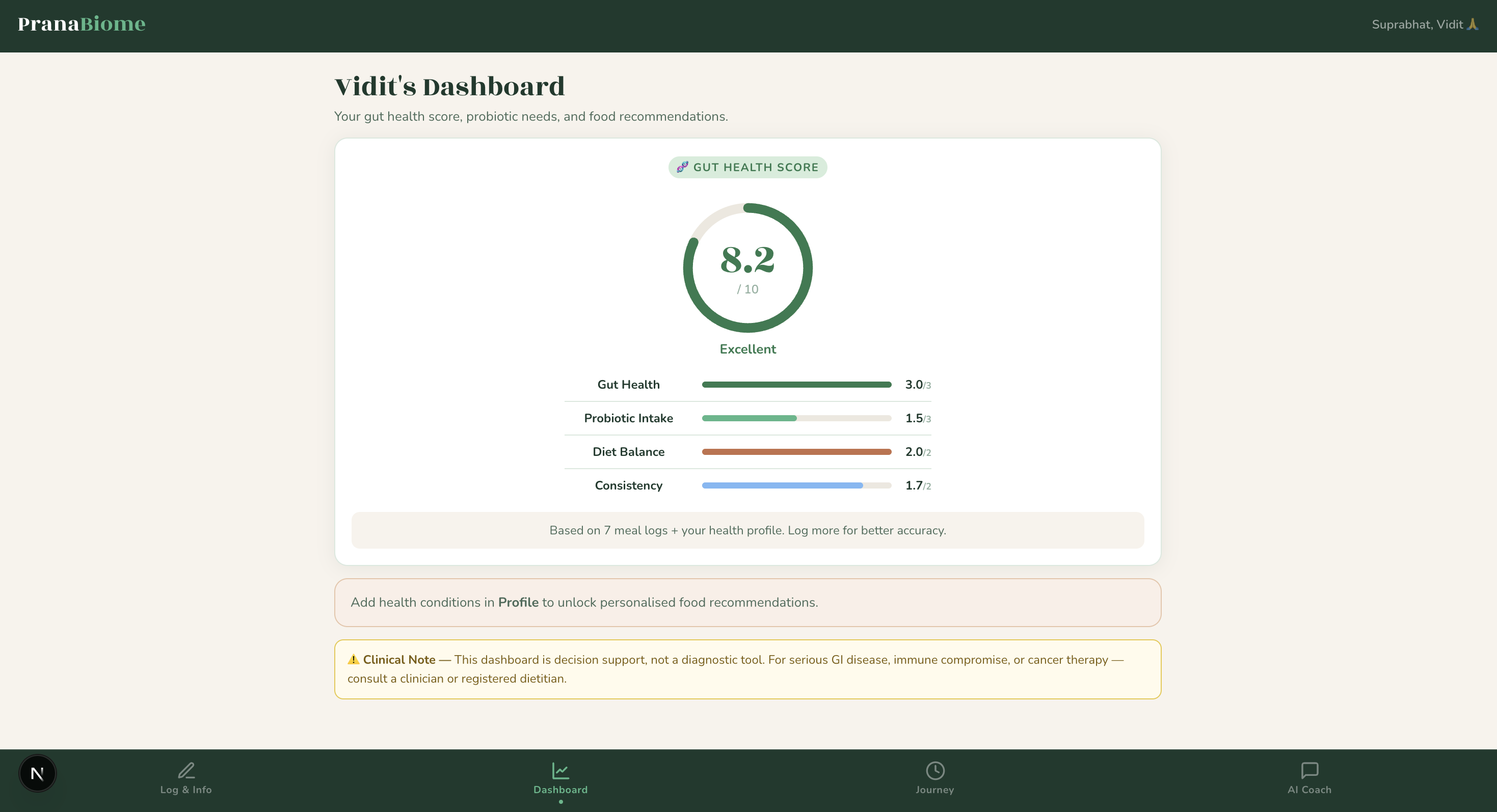1497x812 pixels.
Task: Click the '/ 10' text under the score
Action: pos(747,289)
